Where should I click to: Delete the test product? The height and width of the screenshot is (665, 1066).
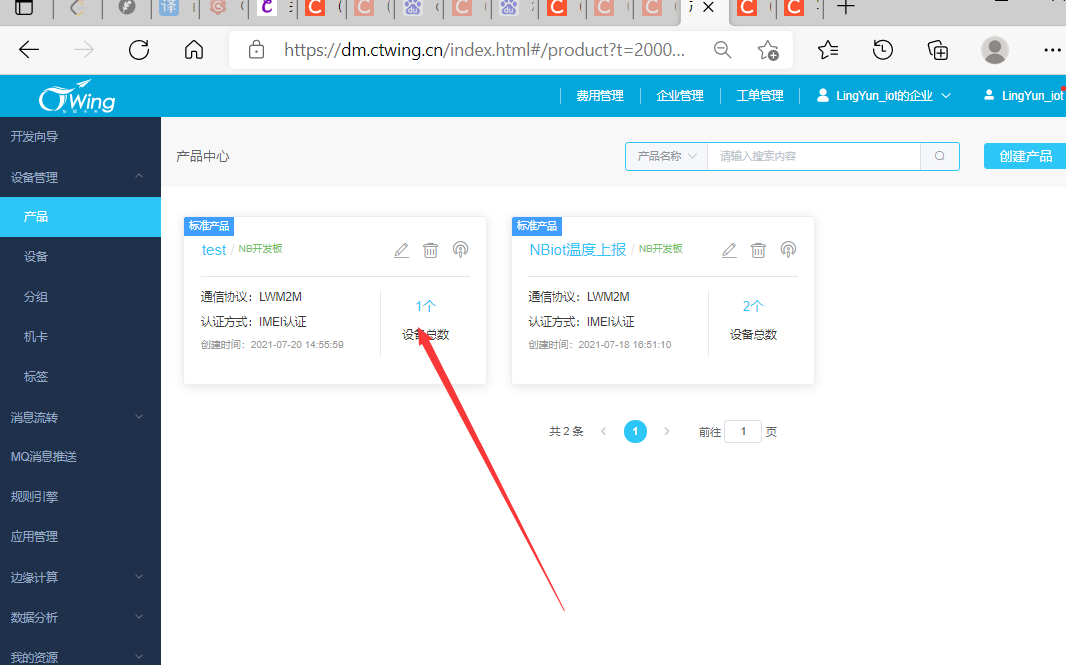[430, 250]
